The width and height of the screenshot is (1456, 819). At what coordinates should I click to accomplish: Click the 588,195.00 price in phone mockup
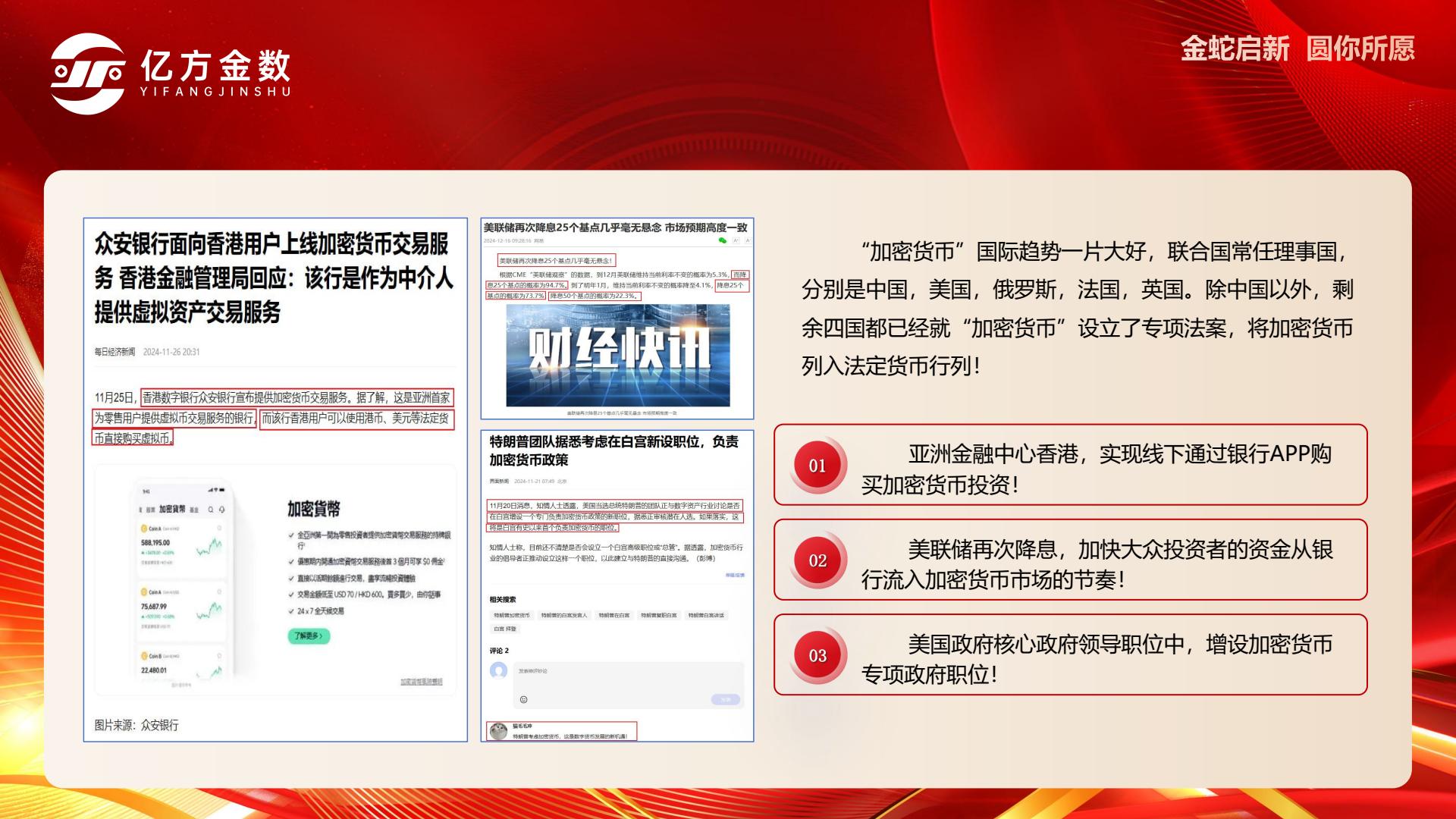coord(155,542)
